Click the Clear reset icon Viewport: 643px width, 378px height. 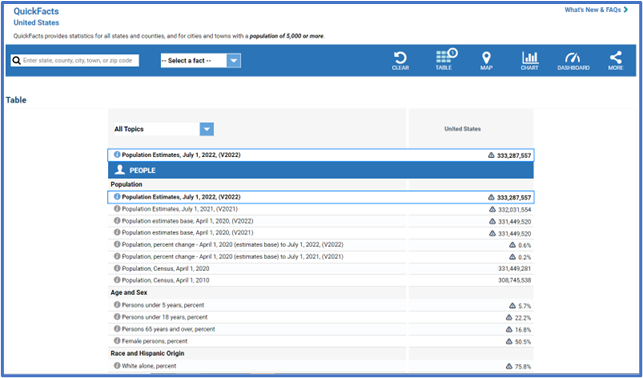400,60
